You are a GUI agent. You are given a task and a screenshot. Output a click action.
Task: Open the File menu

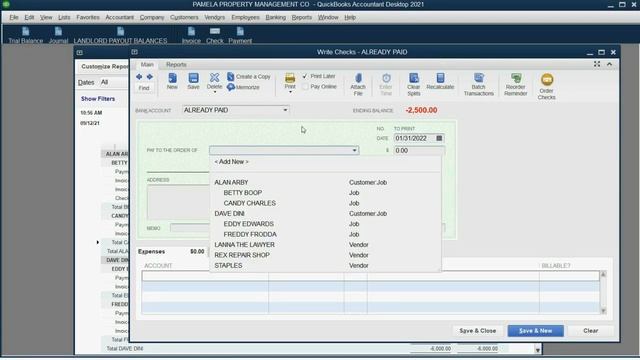(x=13, y=17)
